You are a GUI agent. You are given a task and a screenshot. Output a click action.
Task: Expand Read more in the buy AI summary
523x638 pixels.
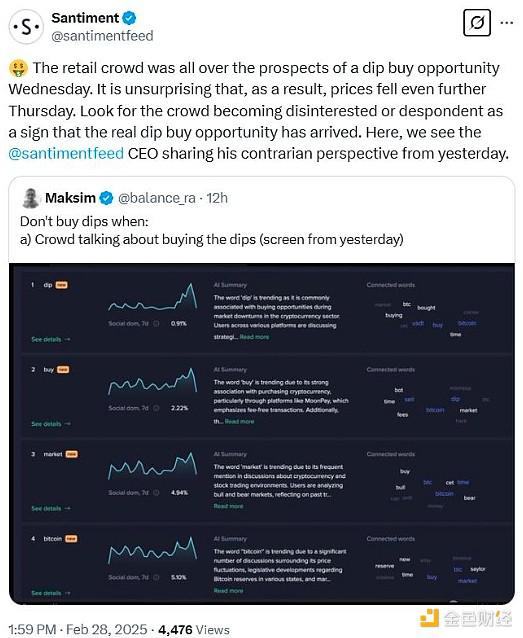[x=239, y=422]
